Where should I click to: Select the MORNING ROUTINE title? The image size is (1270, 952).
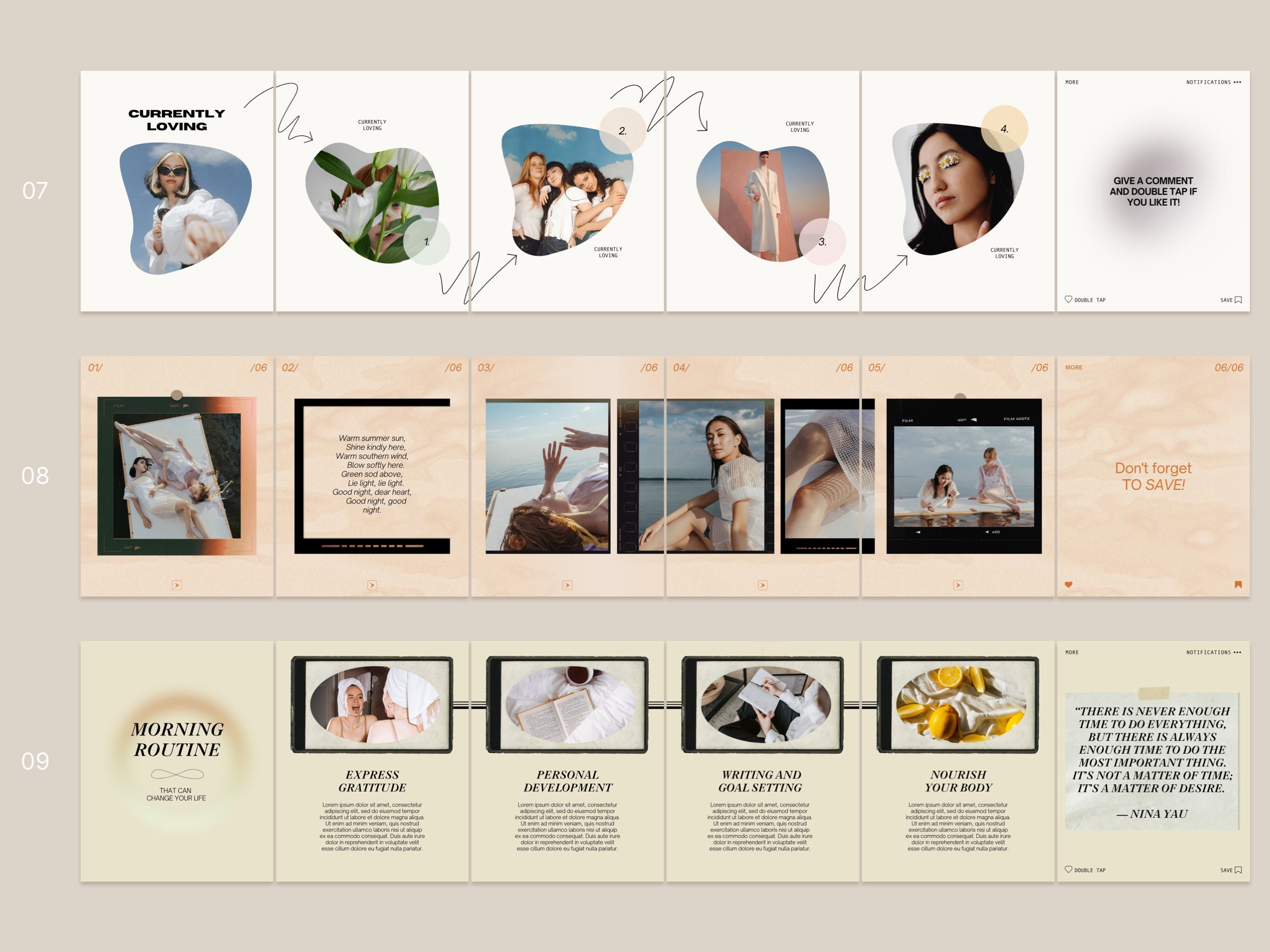pyautogui.click(x=177, y=739)
